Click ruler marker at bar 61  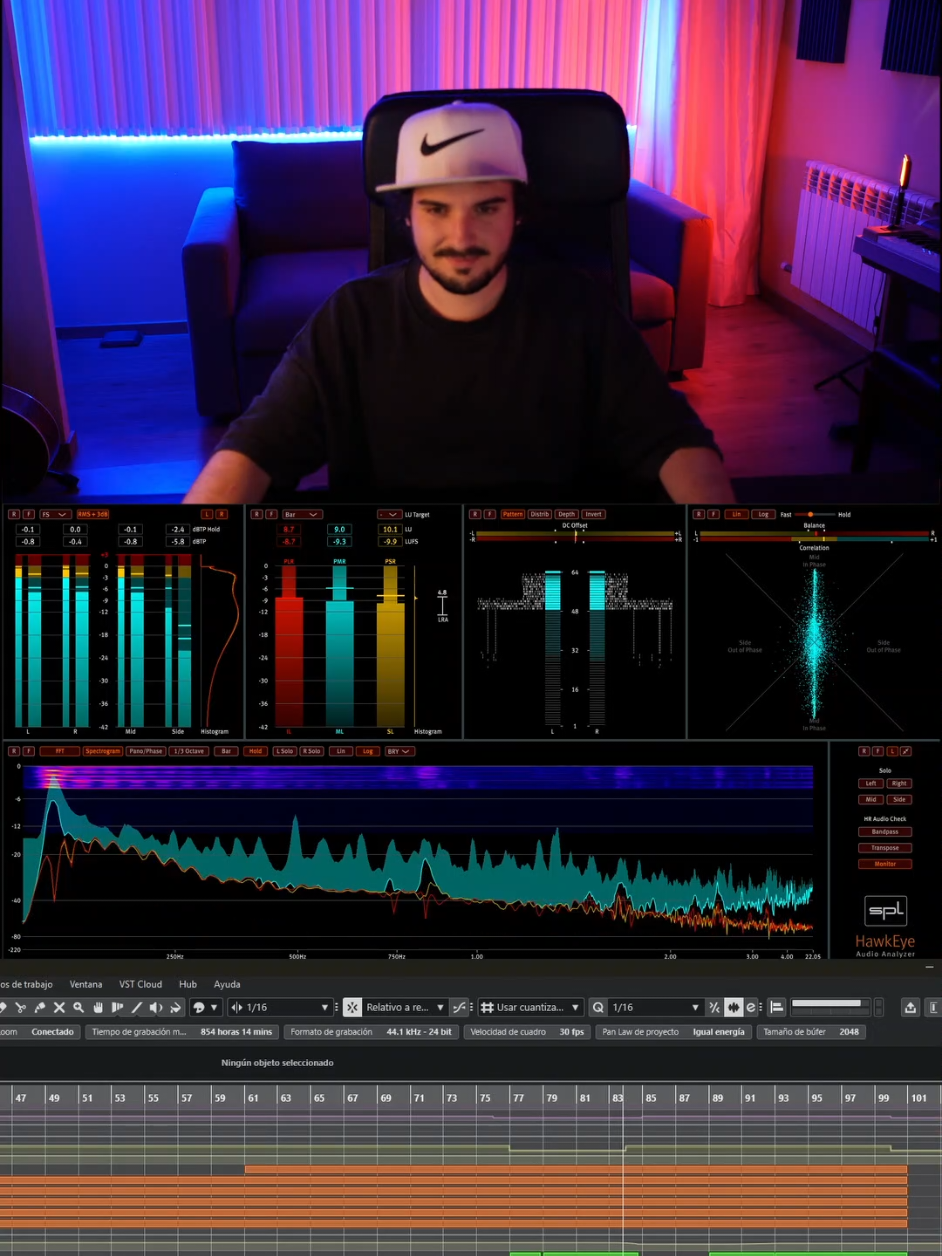click(x=253, y=1097)
